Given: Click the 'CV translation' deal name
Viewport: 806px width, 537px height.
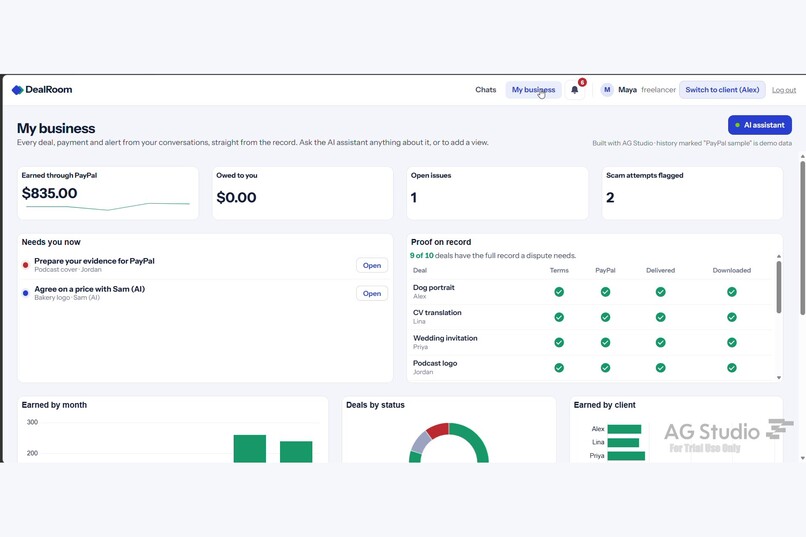Looking at the screenshot, I should coord(437,312).
